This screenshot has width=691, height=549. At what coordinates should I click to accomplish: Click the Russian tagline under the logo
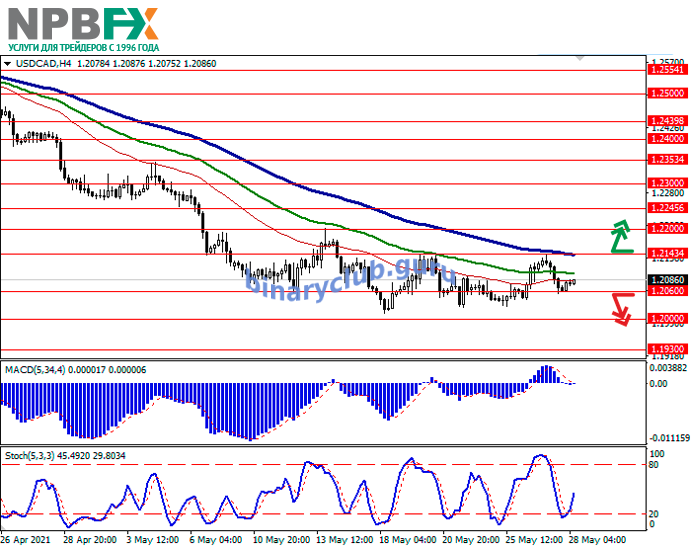[x=84, y=47]
